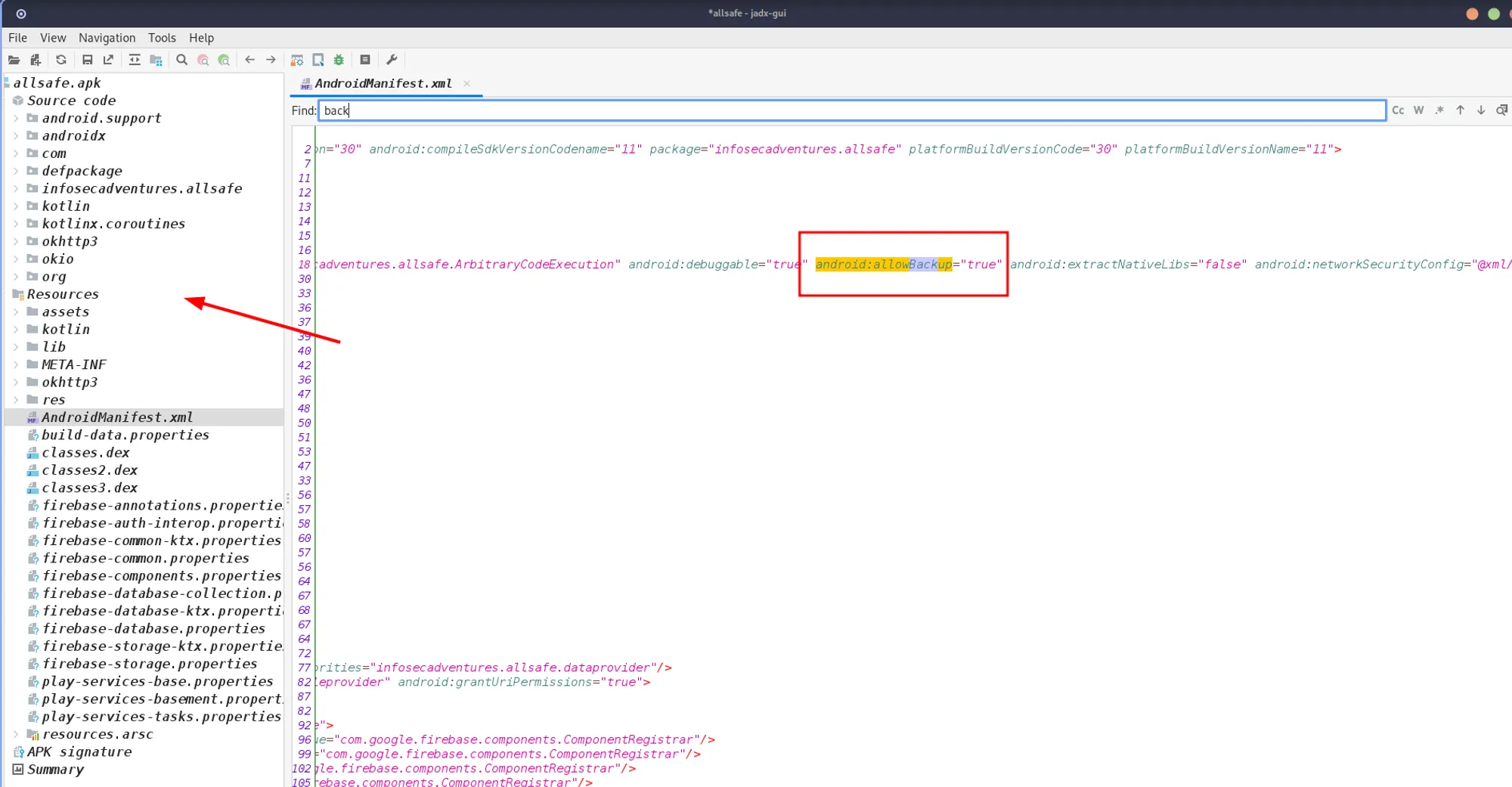Save project using the floppy disk icon

(87, 60)
